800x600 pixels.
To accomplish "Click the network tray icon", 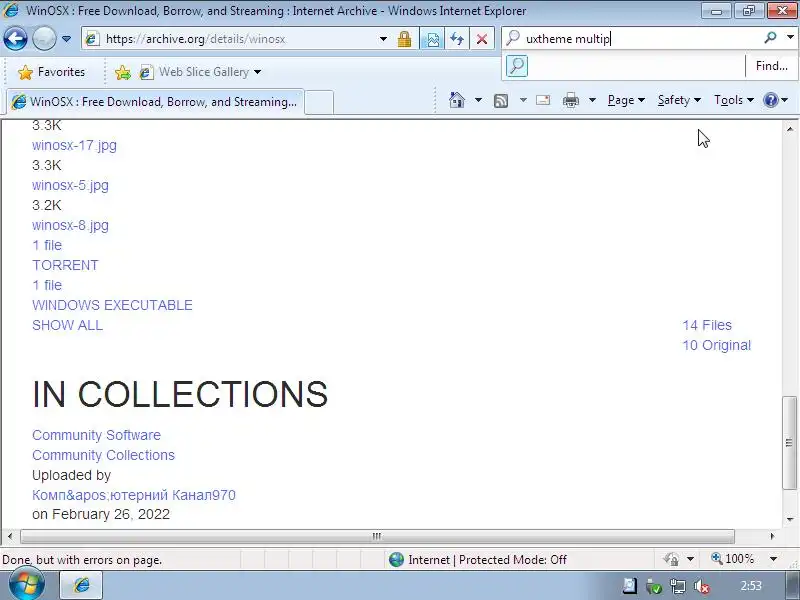I will point(678,586).
